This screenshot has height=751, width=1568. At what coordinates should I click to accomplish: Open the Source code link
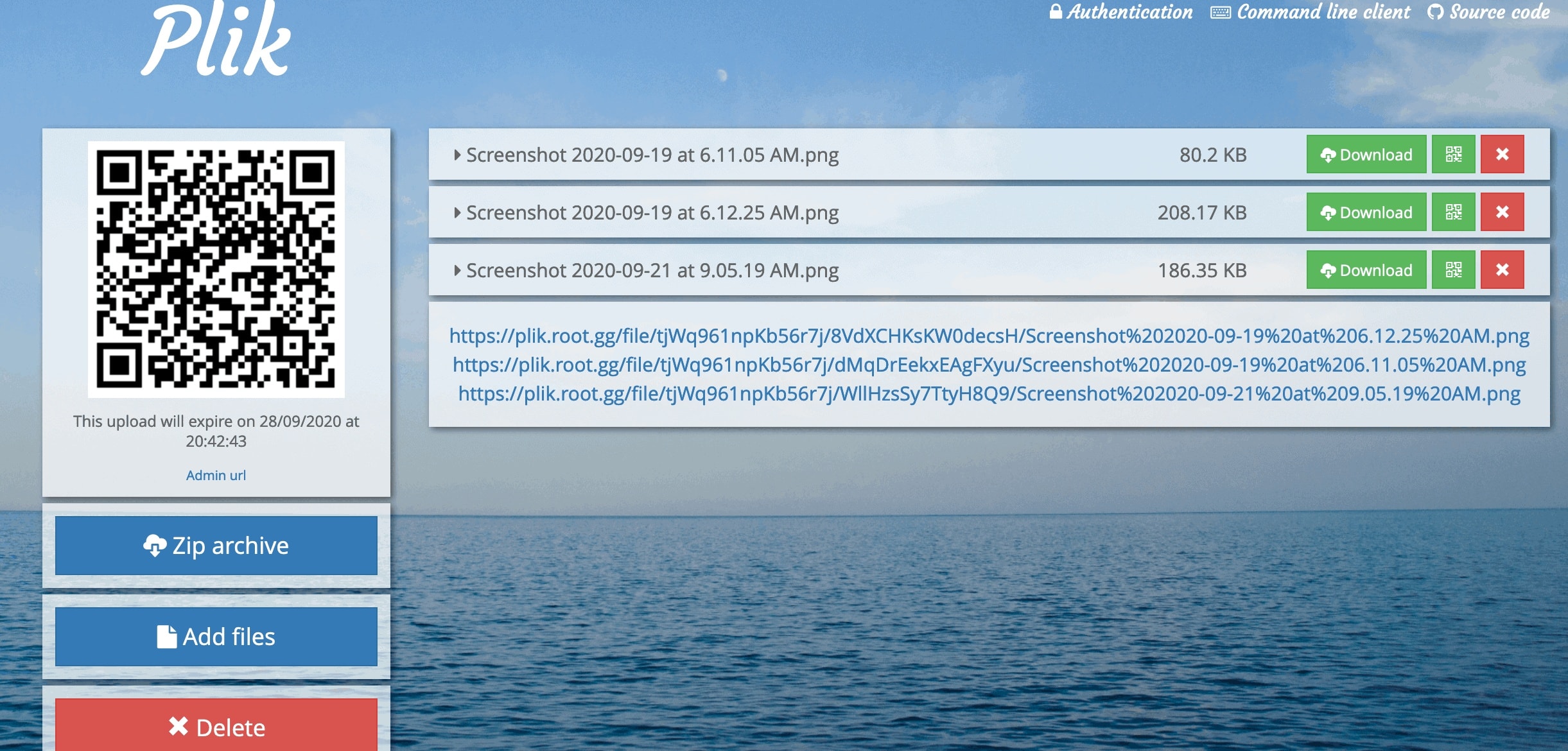coord(1488,12)
